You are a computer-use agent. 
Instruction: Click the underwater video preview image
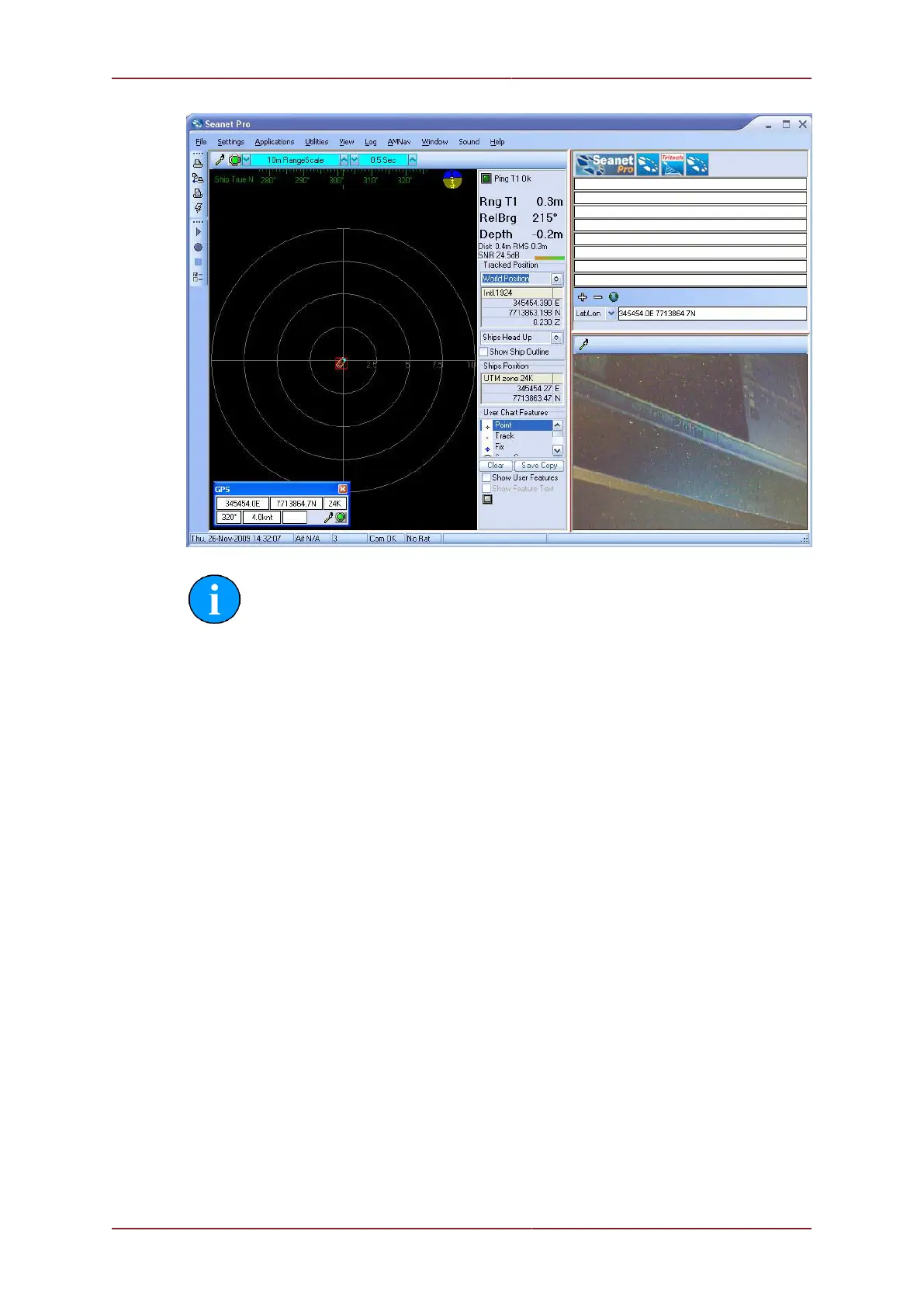(x=690, y=442)
